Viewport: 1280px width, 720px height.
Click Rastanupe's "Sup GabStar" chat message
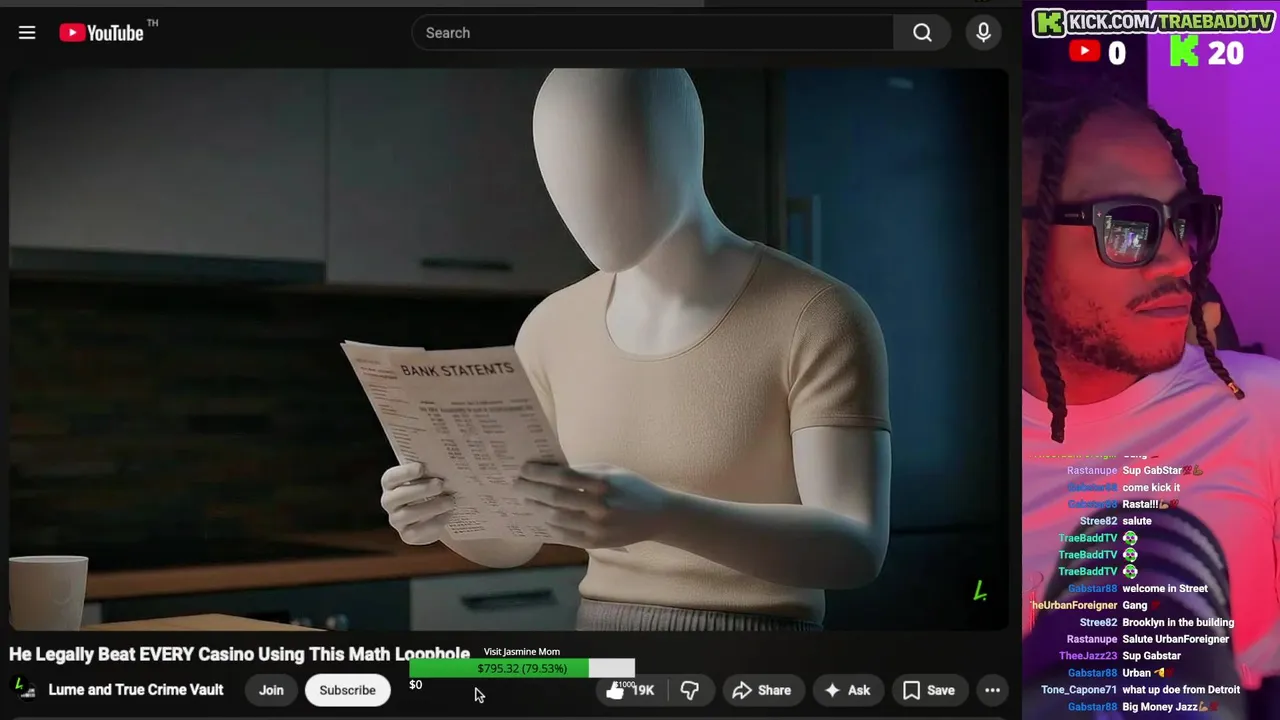(1162, 471)
